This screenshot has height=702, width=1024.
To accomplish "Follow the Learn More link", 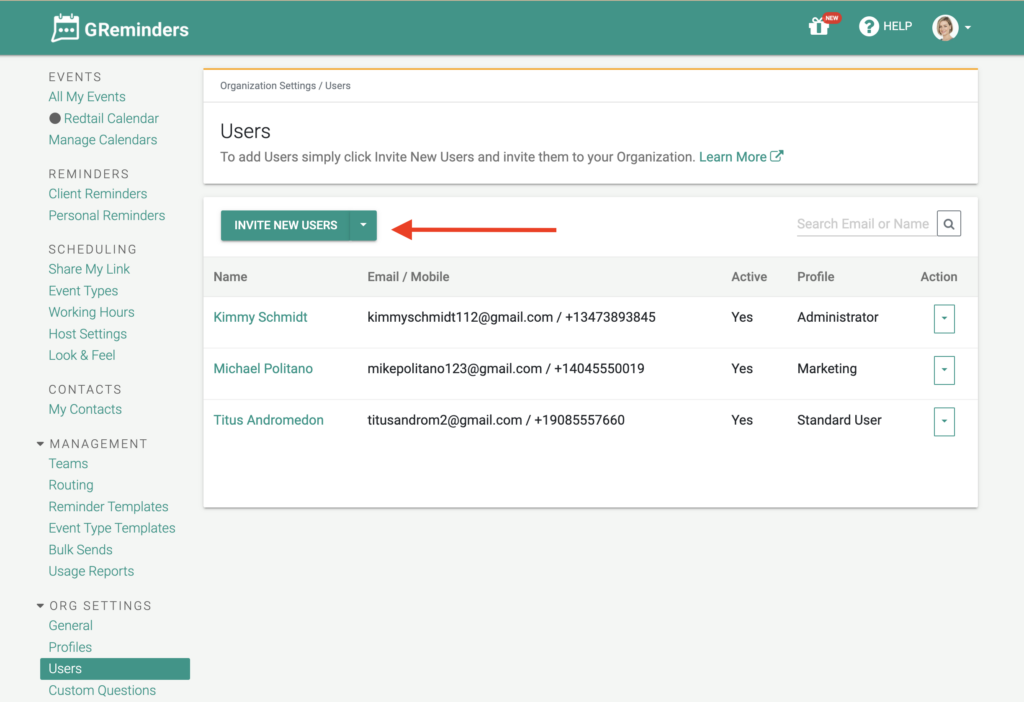I will coord(732,157).
